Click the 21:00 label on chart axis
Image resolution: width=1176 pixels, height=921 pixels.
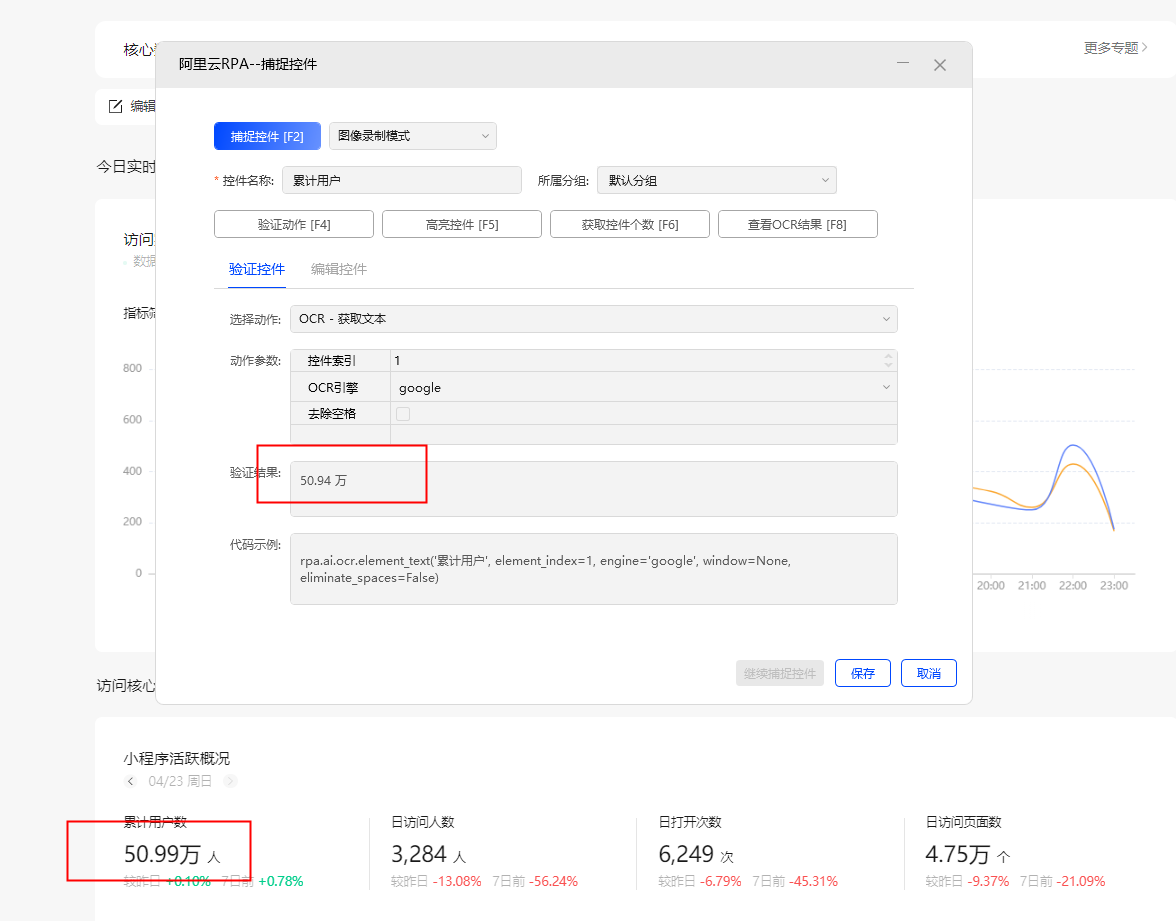[1031, 586]
